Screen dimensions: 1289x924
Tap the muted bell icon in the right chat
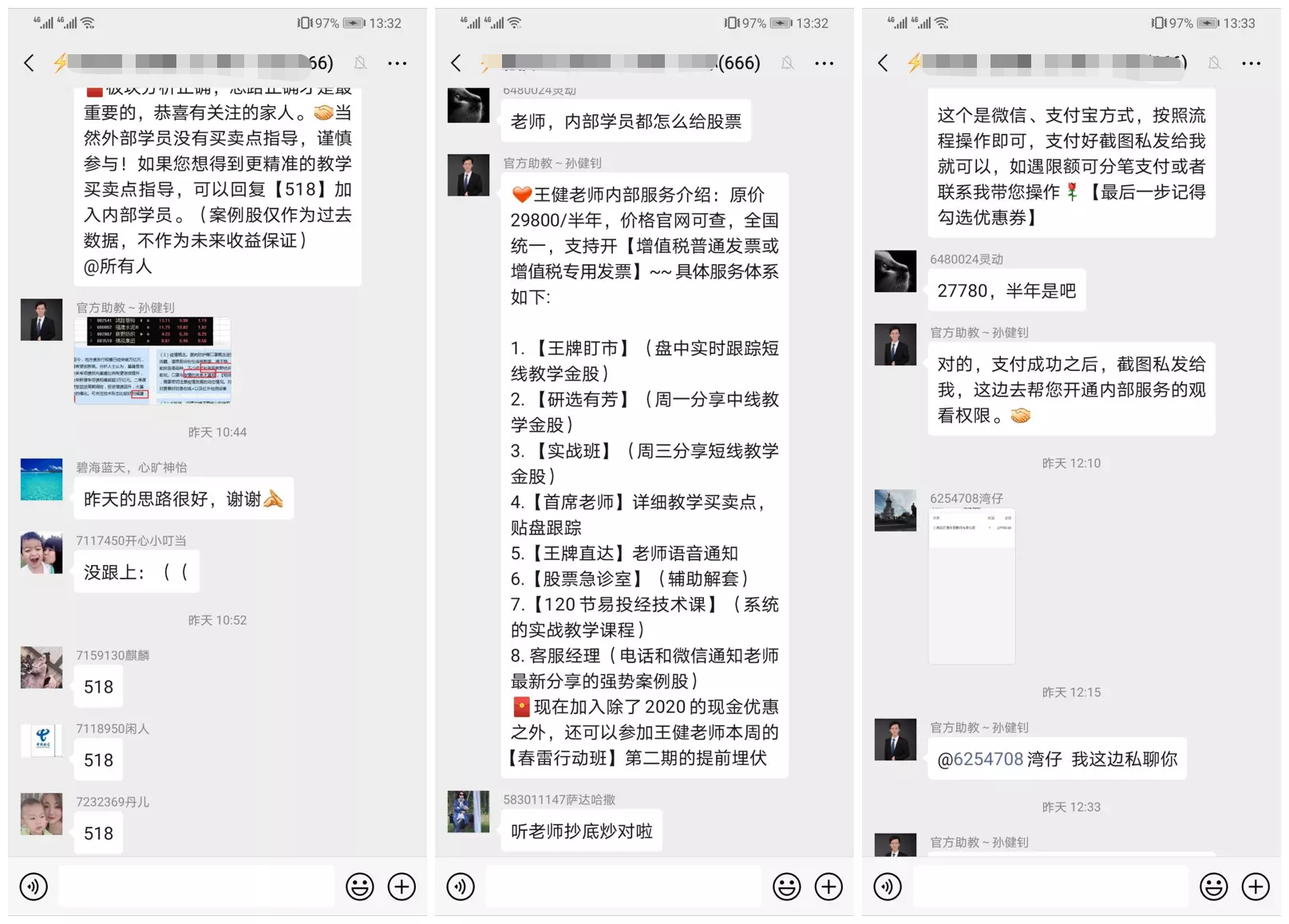point(1214,63)
